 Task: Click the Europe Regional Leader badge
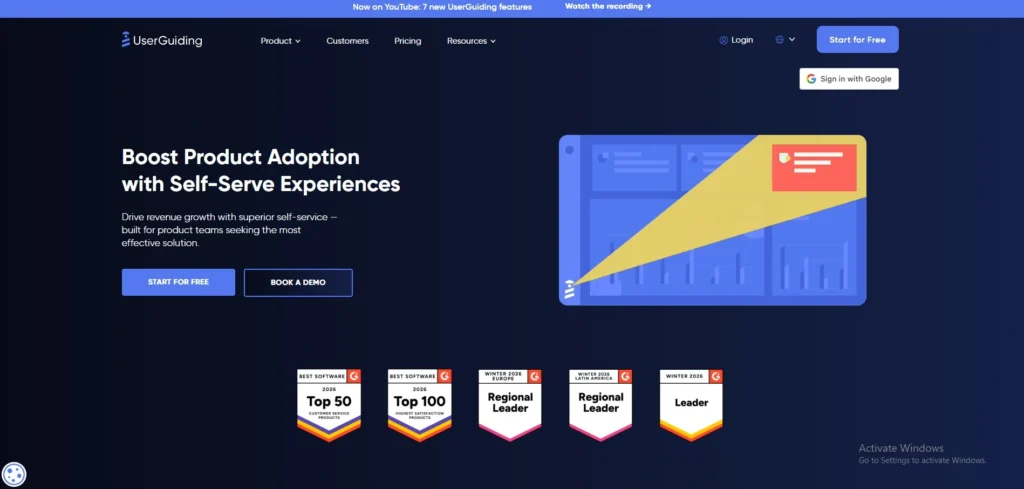[x=510, y=405]
